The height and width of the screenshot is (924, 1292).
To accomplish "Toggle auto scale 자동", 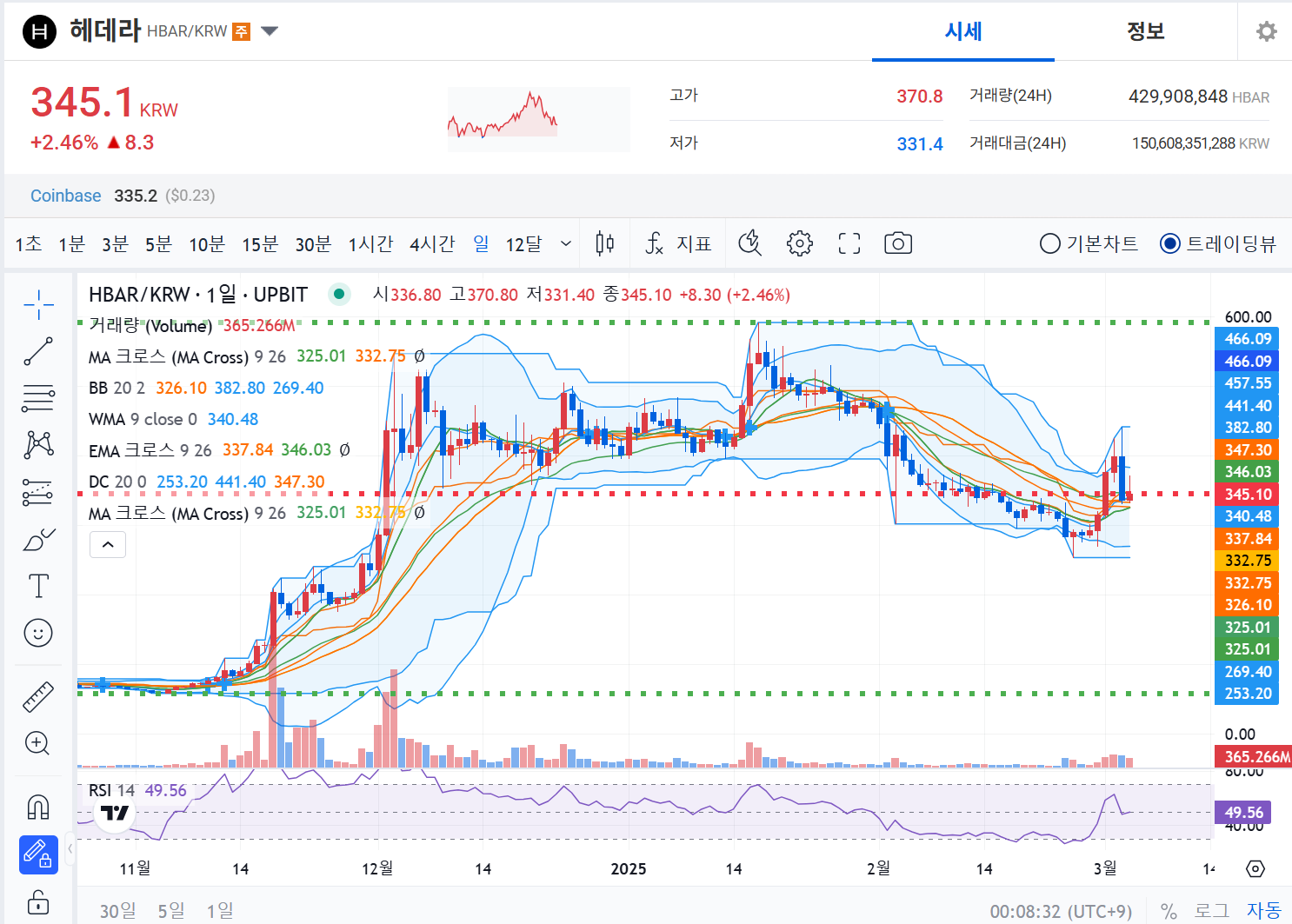I will tap(1264, 910).
